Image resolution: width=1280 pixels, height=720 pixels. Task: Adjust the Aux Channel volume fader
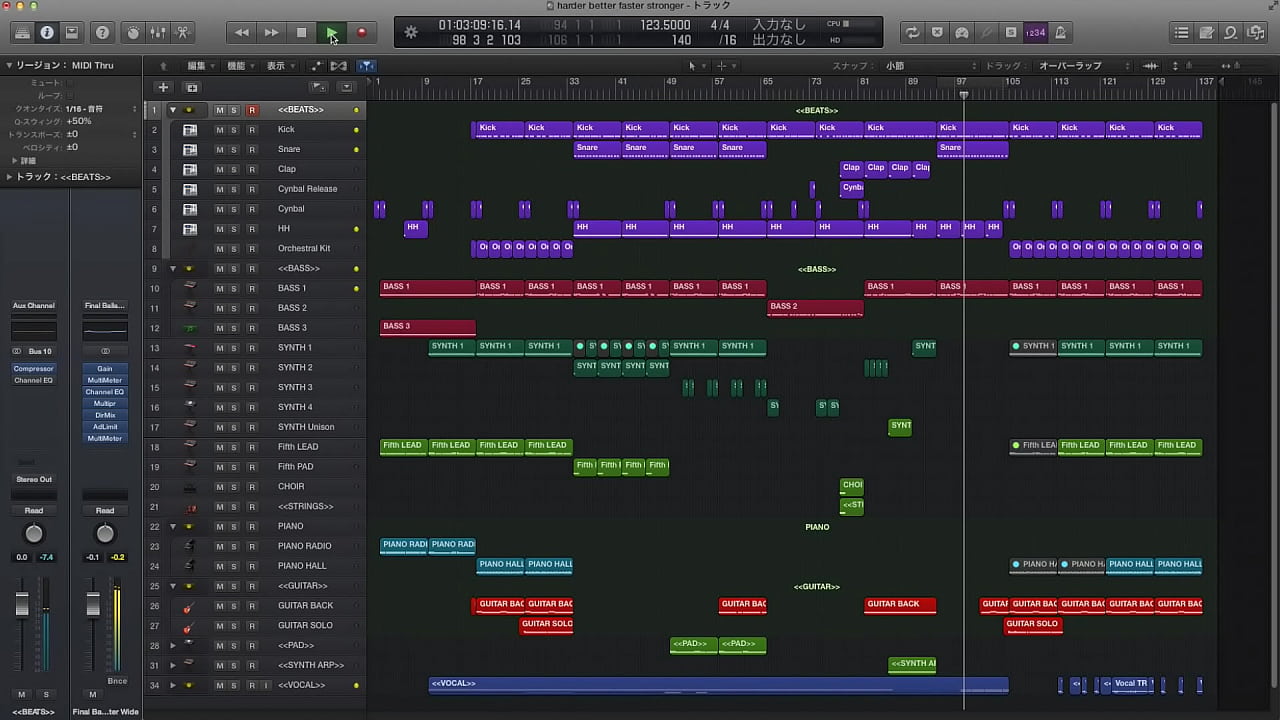(x=22, y=604)
